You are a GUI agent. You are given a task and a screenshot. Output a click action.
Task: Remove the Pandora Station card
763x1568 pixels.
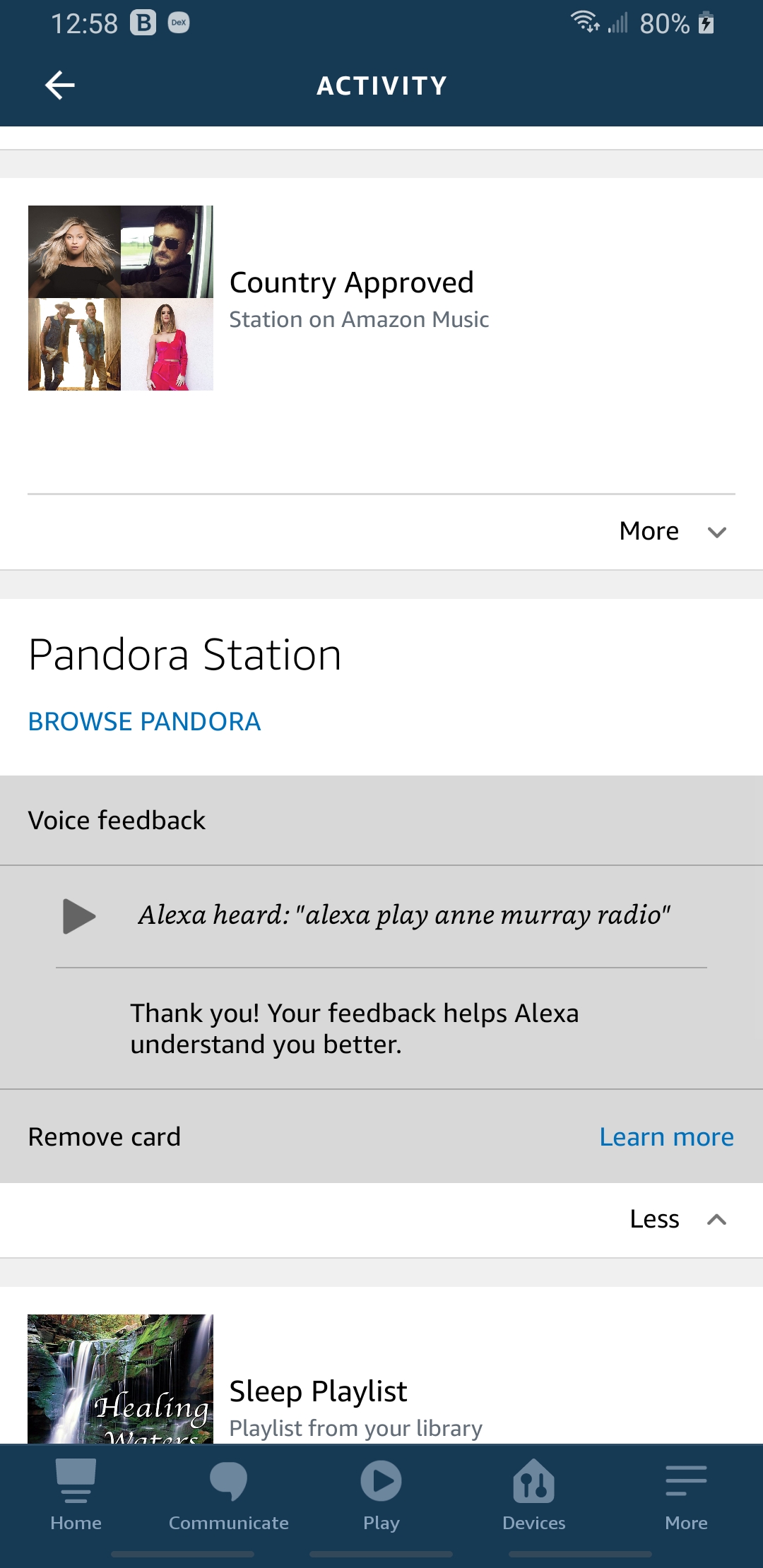click(x=105, y=1136)
